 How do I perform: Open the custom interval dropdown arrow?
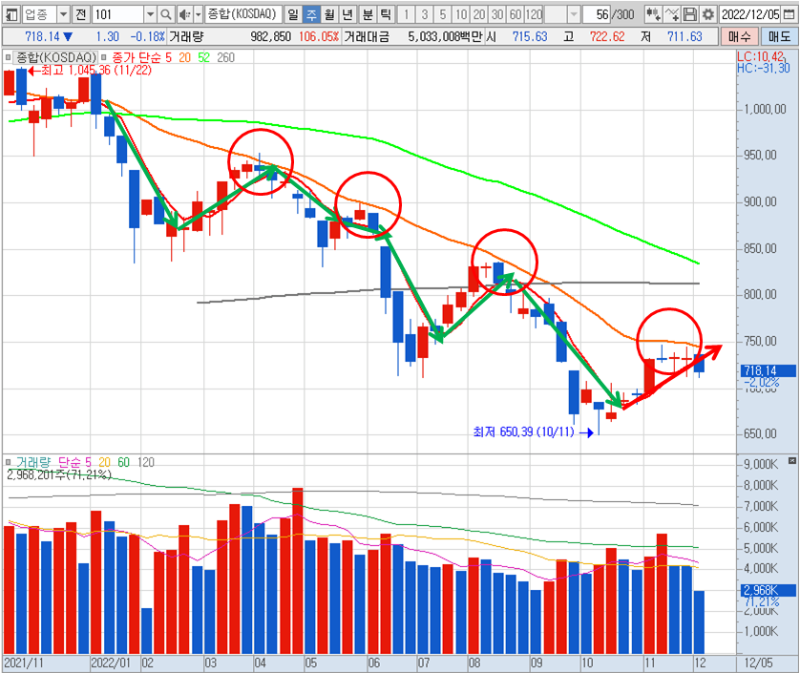(x=574, y=14)
